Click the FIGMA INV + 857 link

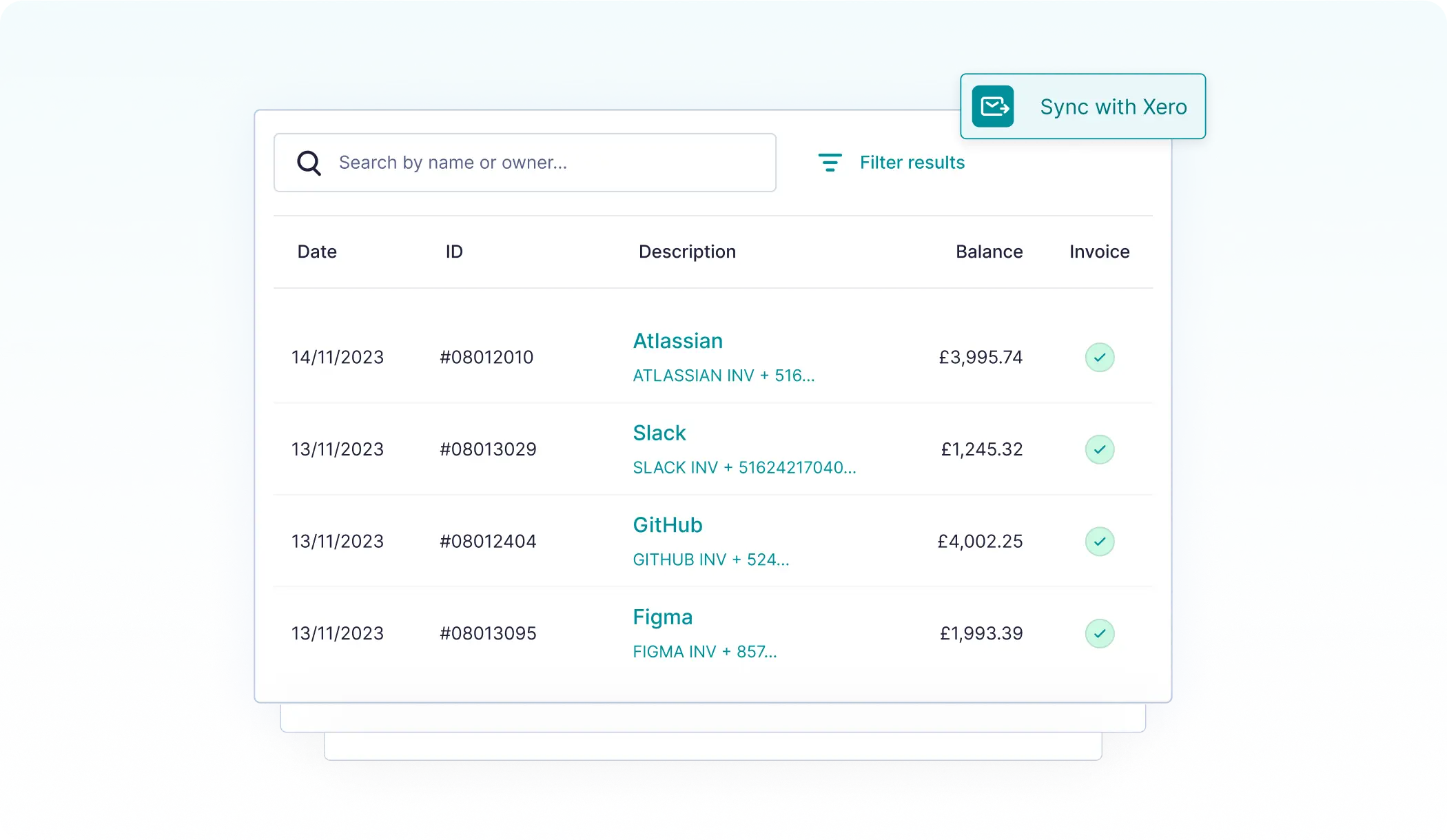(704, 651)
